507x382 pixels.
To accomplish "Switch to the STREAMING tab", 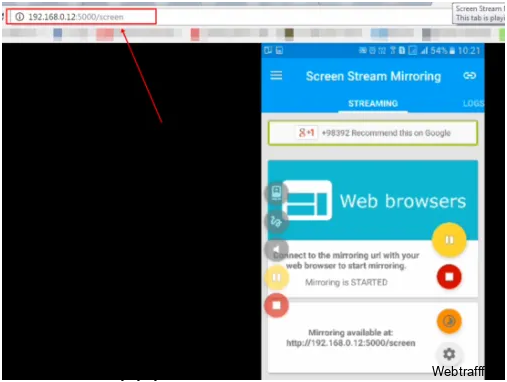I will [x=373, y=103].
